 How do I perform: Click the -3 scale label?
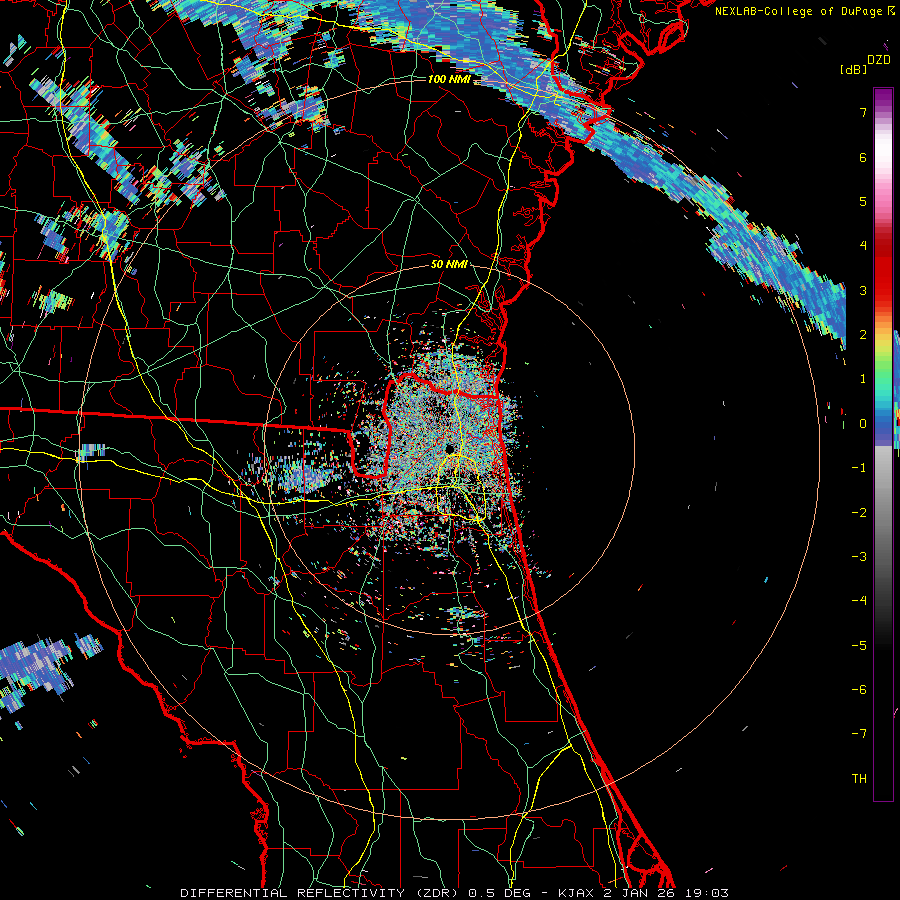[859, 557]
